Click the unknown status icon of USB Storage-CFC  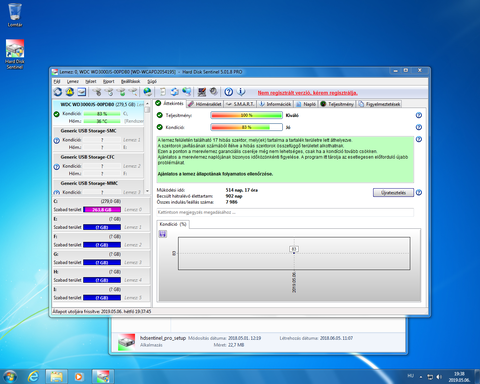tap(57, 167)
